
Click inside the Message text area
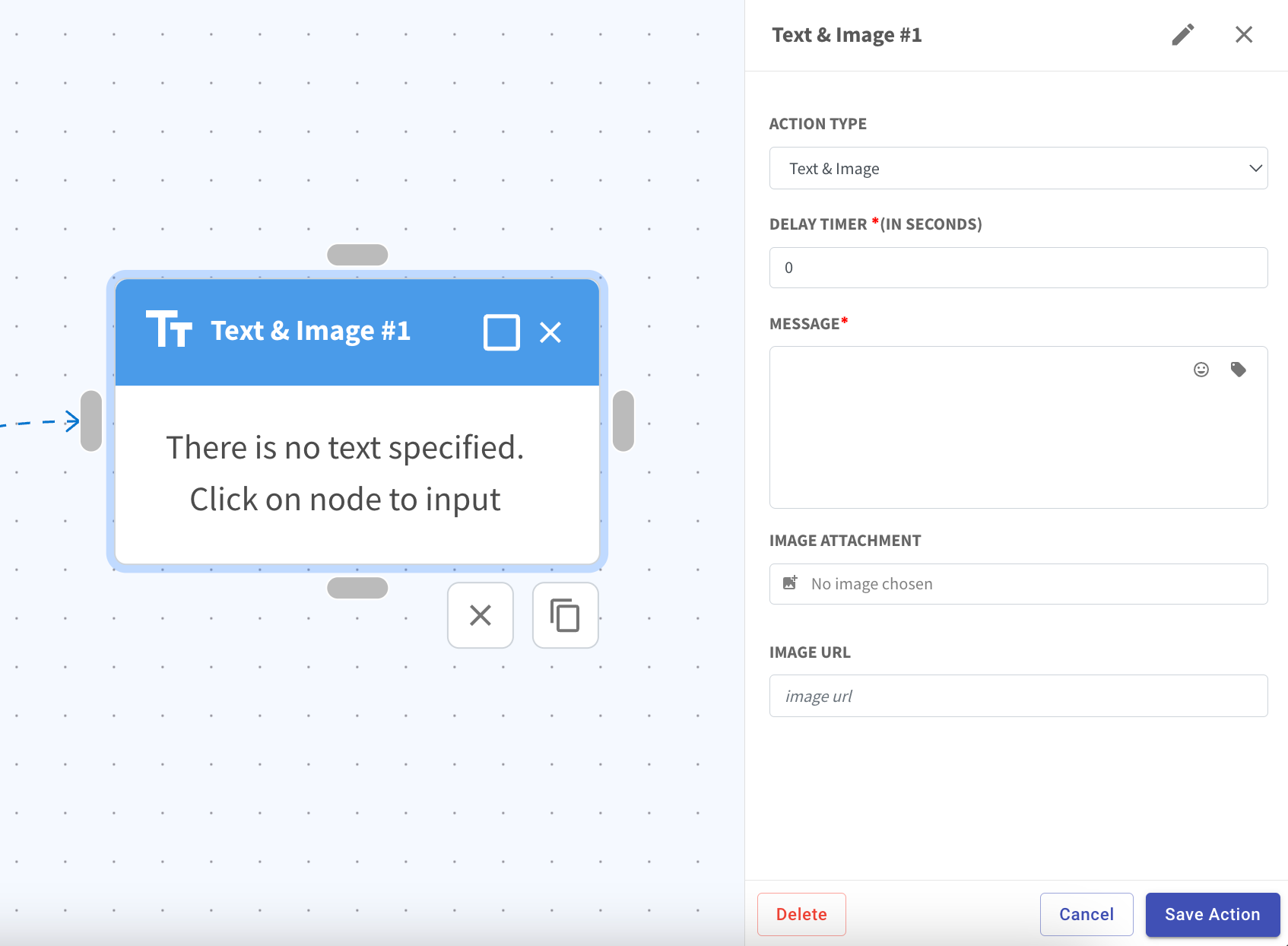click(1018, 427)
